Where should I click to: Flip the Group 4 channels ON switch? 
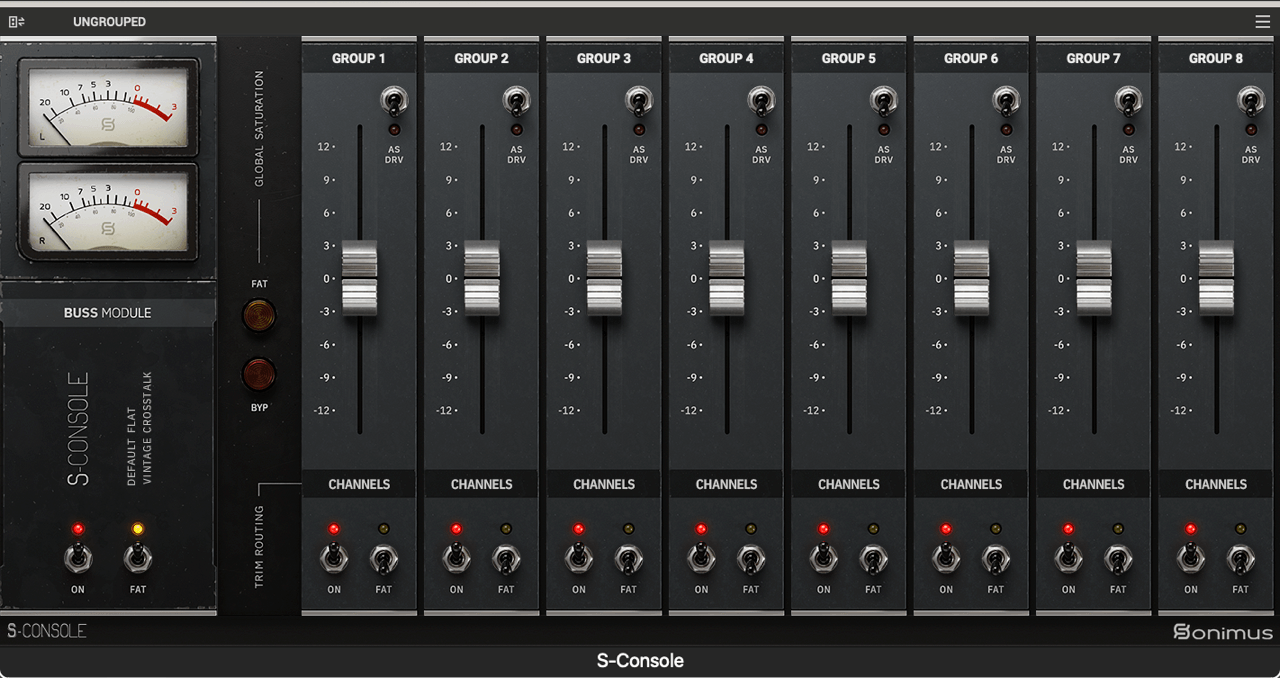(701, 557)
